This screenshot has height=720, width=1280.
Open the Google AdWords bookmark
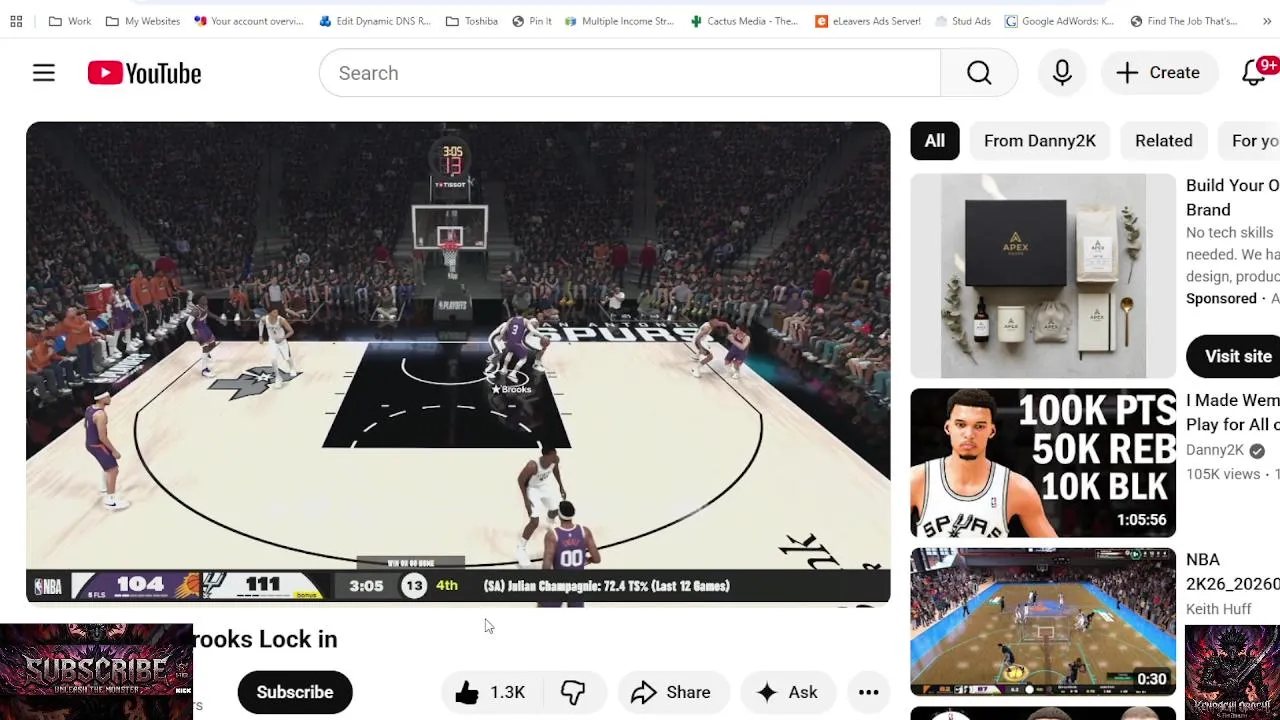pos(1061,21)
